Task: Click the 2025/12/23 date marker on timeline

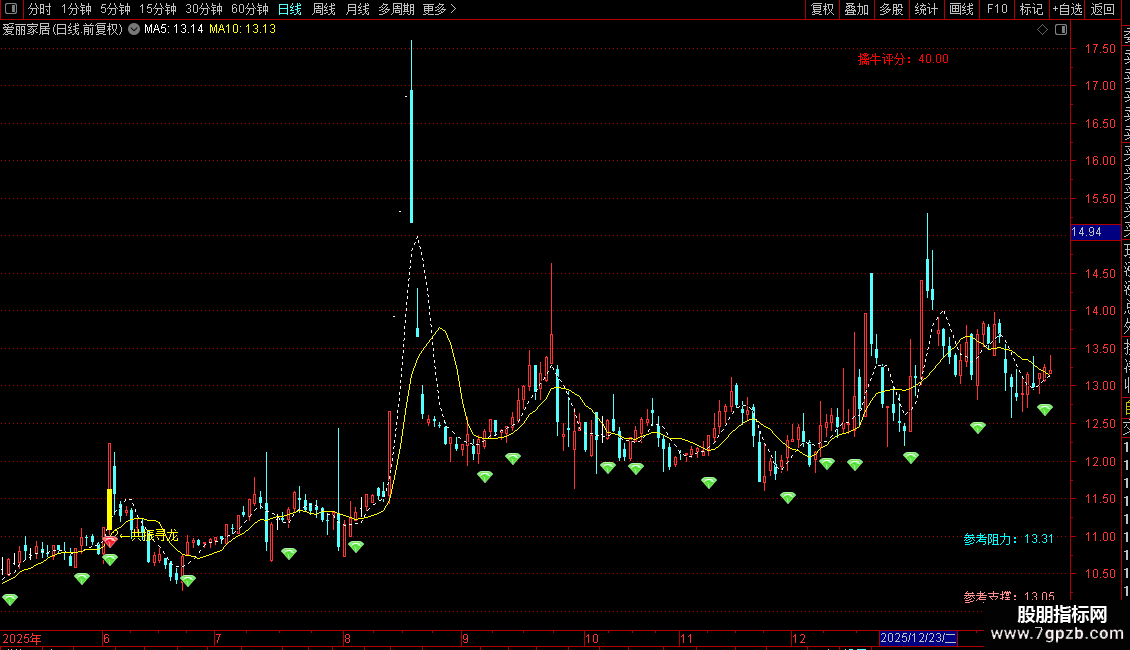Action: 918,638
